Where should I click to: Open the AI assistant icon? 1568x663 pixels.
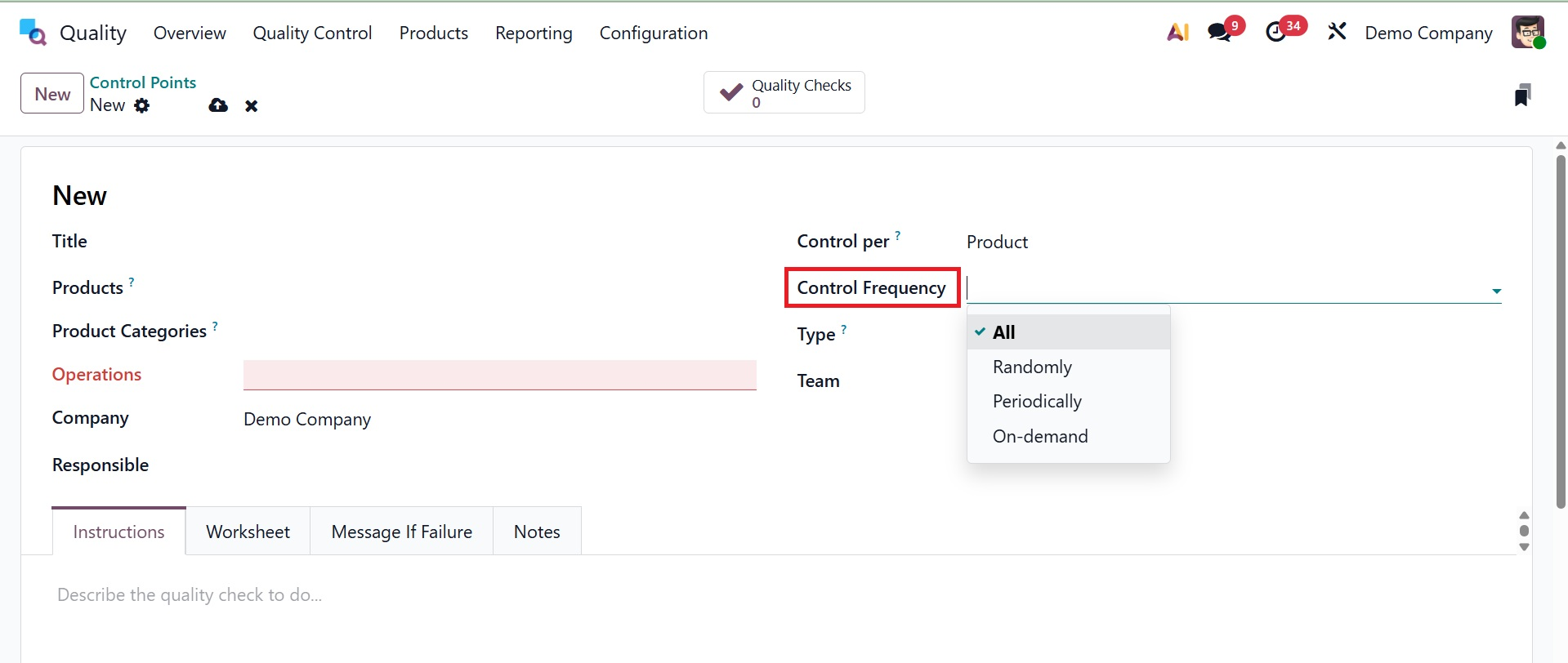coord(1177,33)
